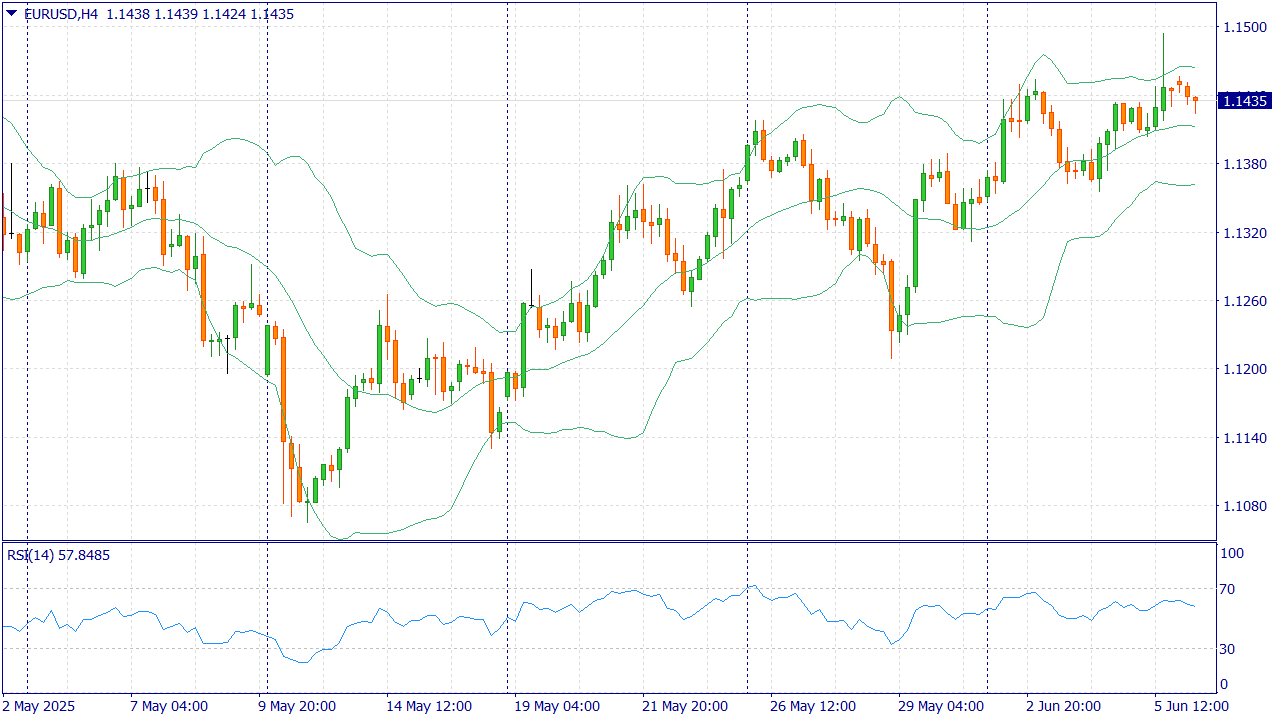
Task: Click the RSI 70 level label
Action: (1229, 589)
